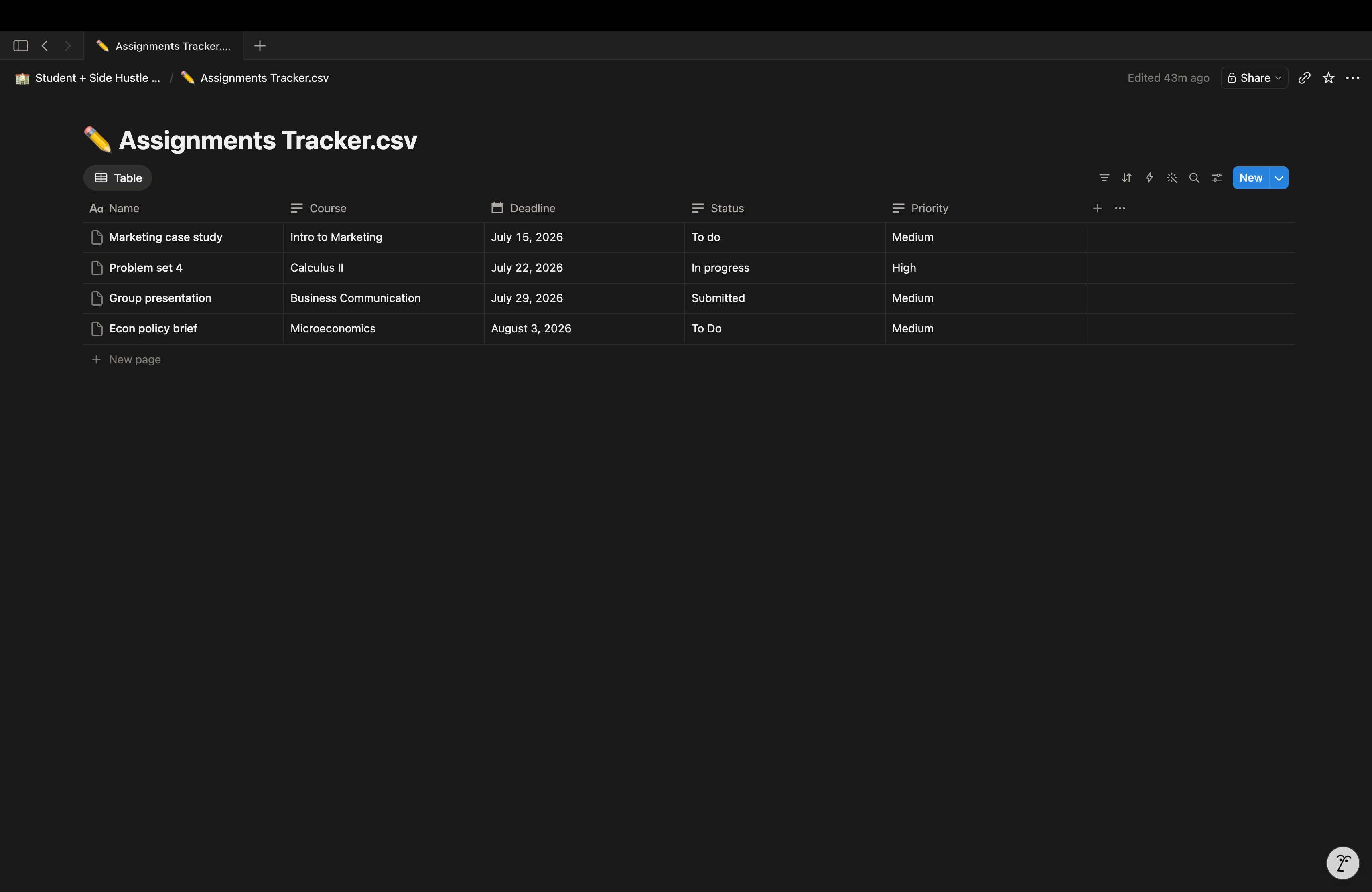Edit the 'Submitted' status cell

pyautogui.click(x=785, y=298)
